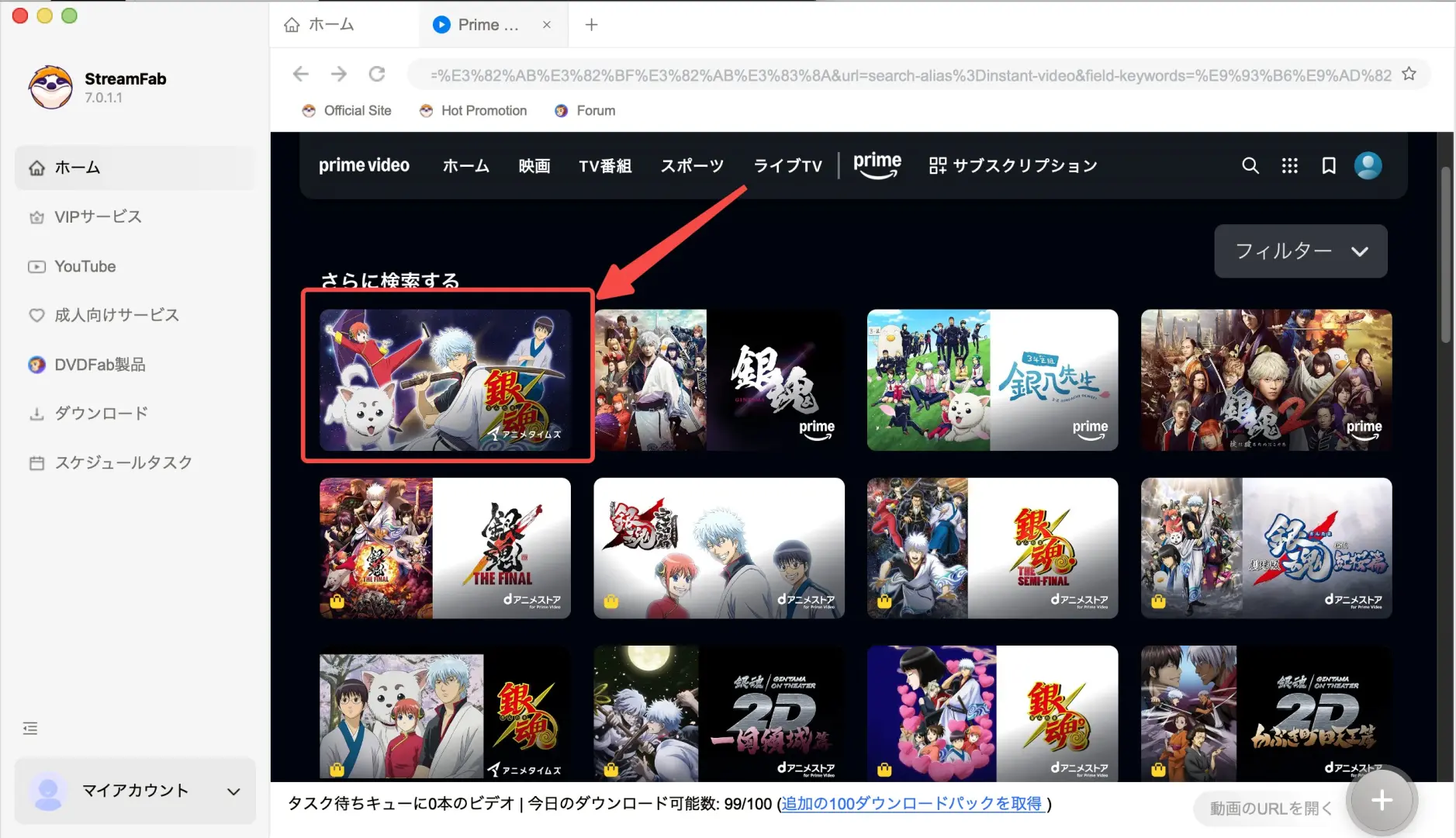
Task: Open Prime Video Home nav item
Action: (x=465, y=166)
